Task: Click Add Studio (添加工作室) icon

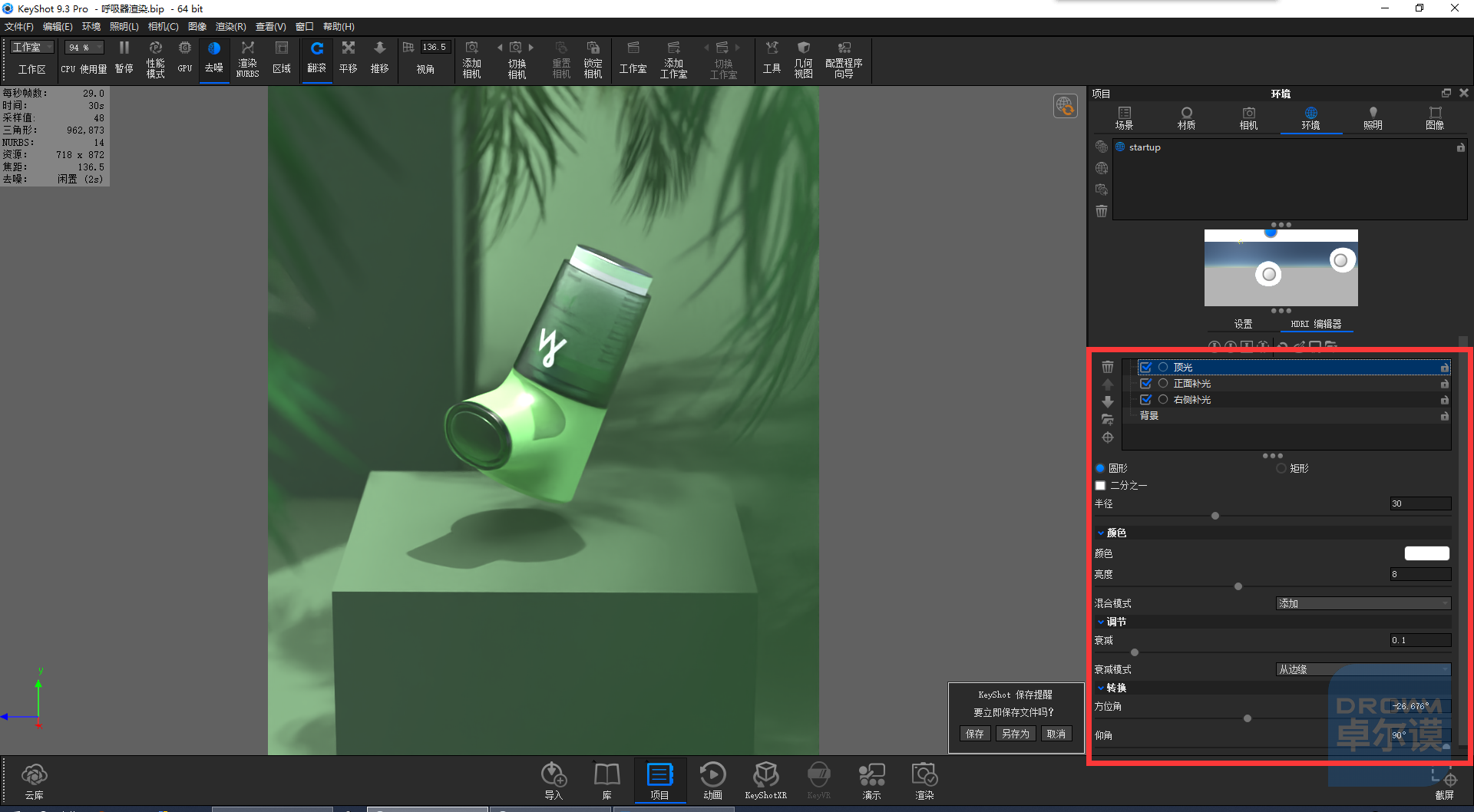Action: coord(674,59)
